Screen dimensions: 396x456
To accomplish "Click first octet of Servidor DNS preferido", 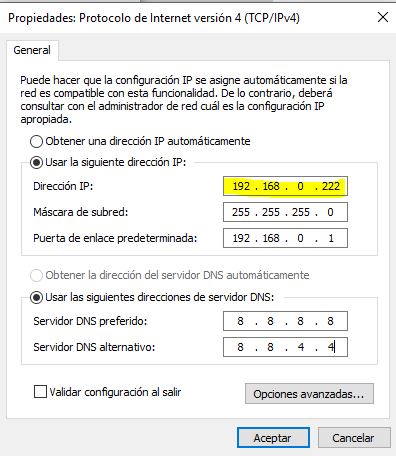I will [240, 321].
